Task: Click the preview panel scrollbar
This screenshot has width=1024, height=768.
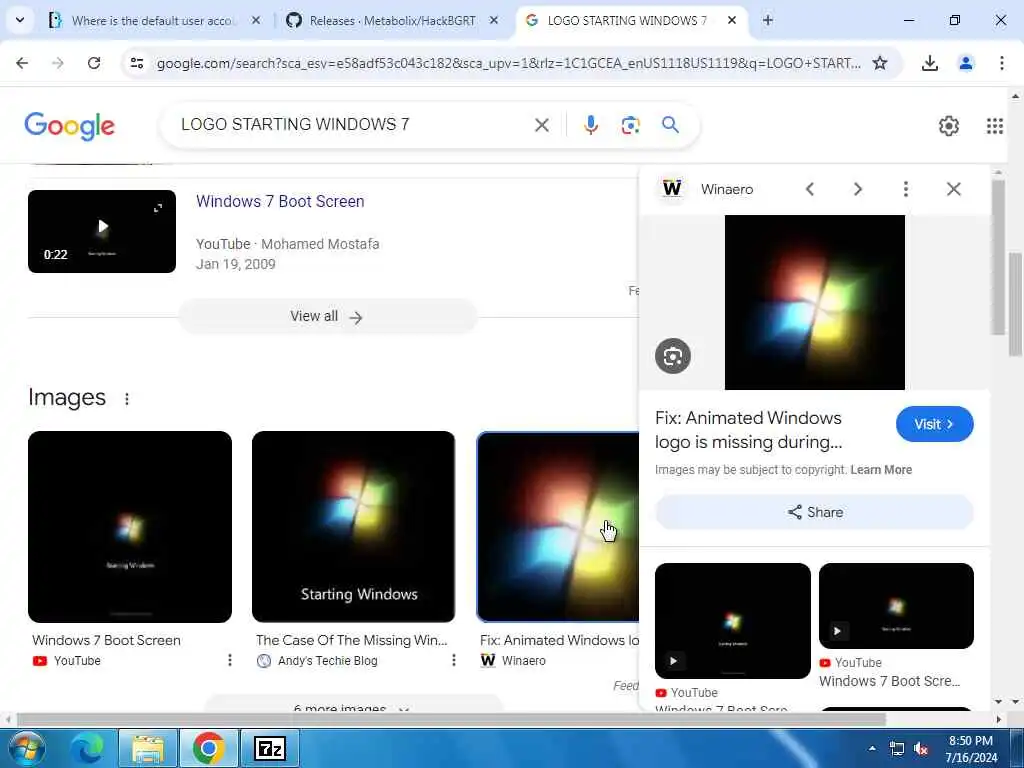Action: tap(997, 257)
